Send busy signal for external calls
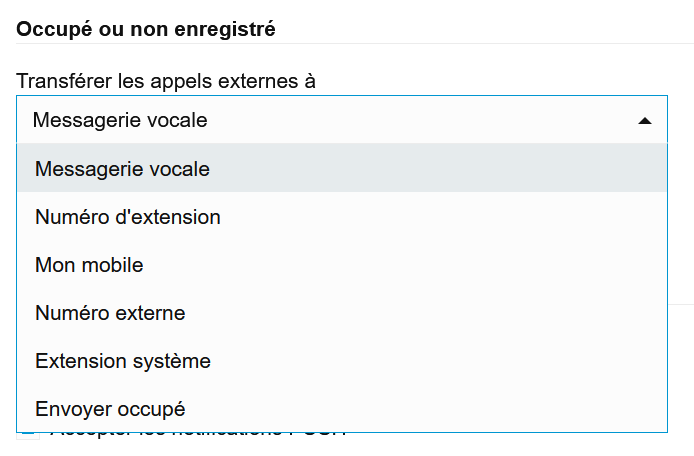This screenshot has height=456, width=694. 110,409
